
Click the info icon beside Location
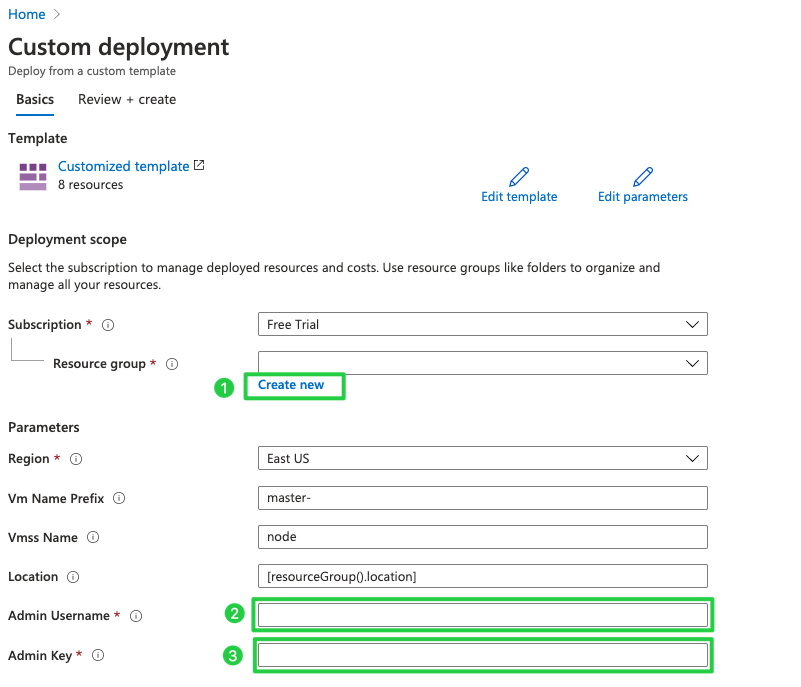pyautogui.click(x=74, y=577)
